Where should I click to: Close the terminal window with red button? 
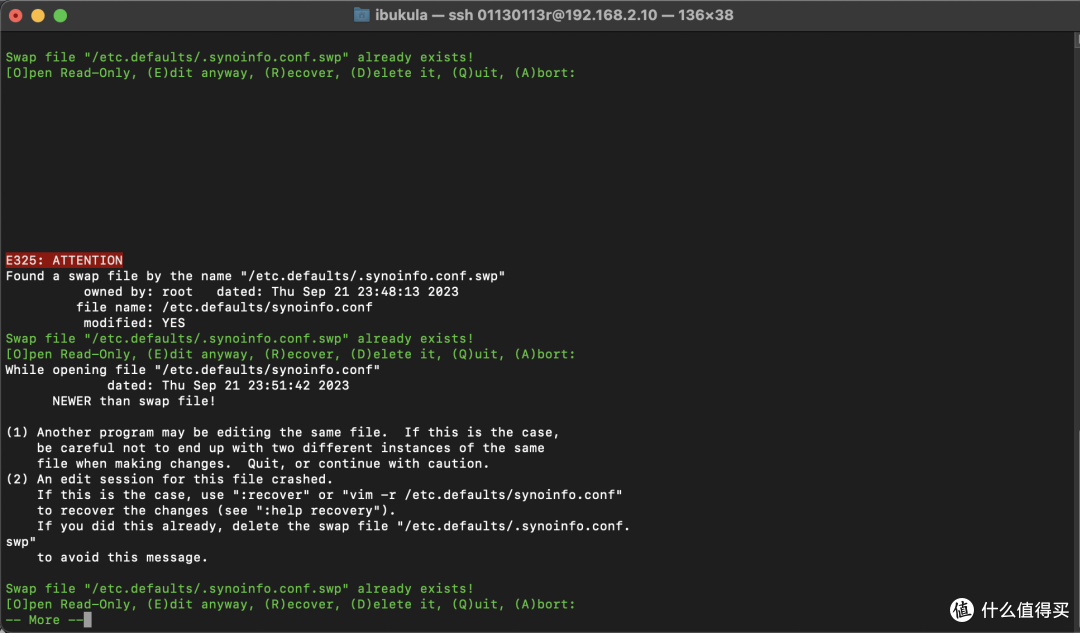pyautogui.click(x=16, y=15)
